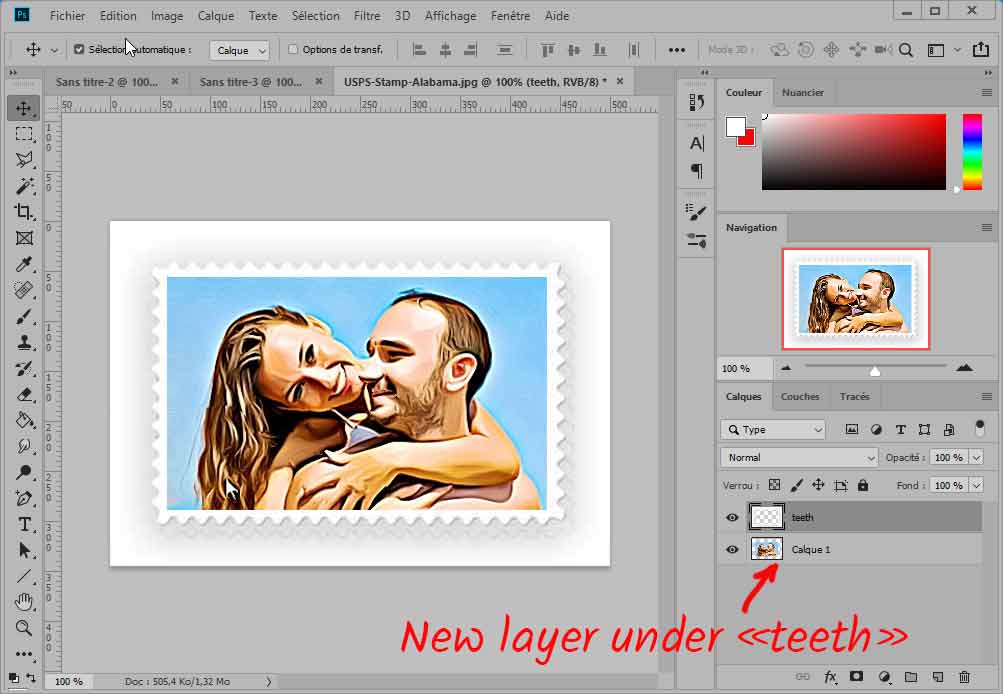Open the Calques panel menu

point(986,397)
